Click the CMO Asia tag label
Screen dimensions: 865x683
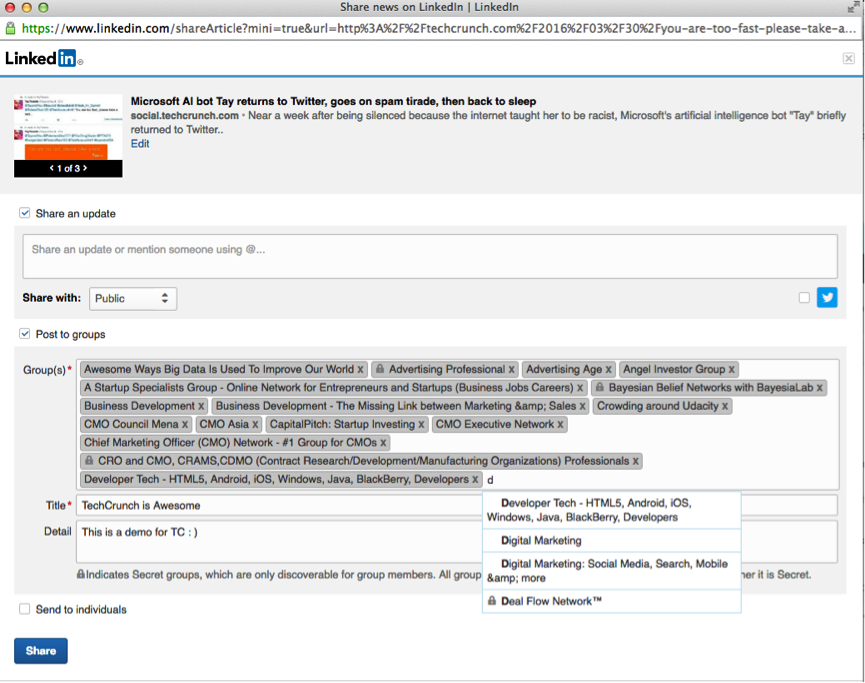[x=224, y=424]
